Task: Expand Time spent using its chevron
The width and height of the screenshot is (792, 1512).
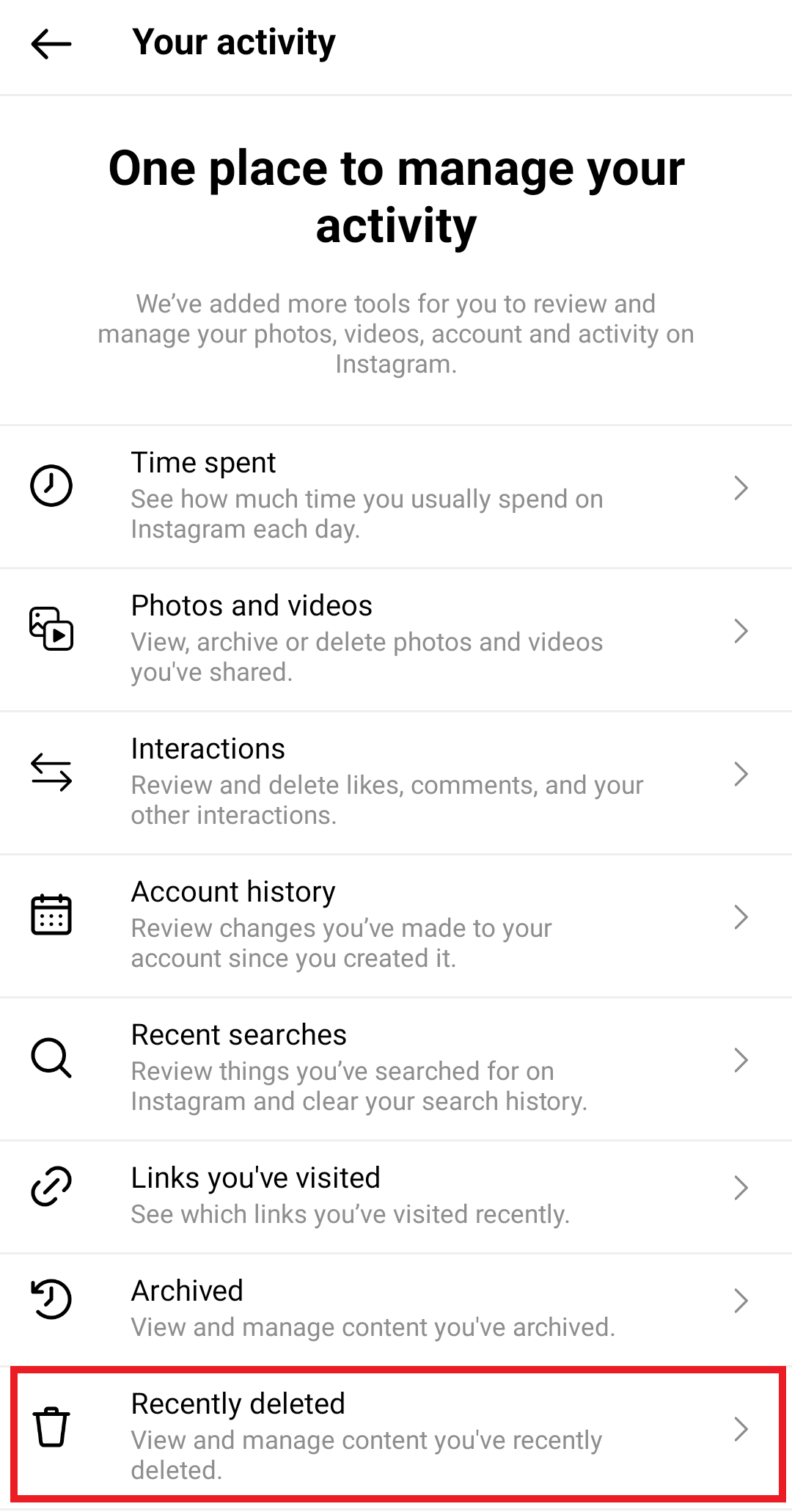Action: click(741, 488)
